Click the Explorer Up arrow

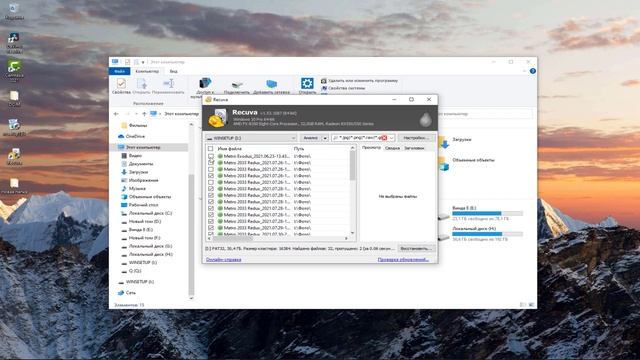pos(144,114)
